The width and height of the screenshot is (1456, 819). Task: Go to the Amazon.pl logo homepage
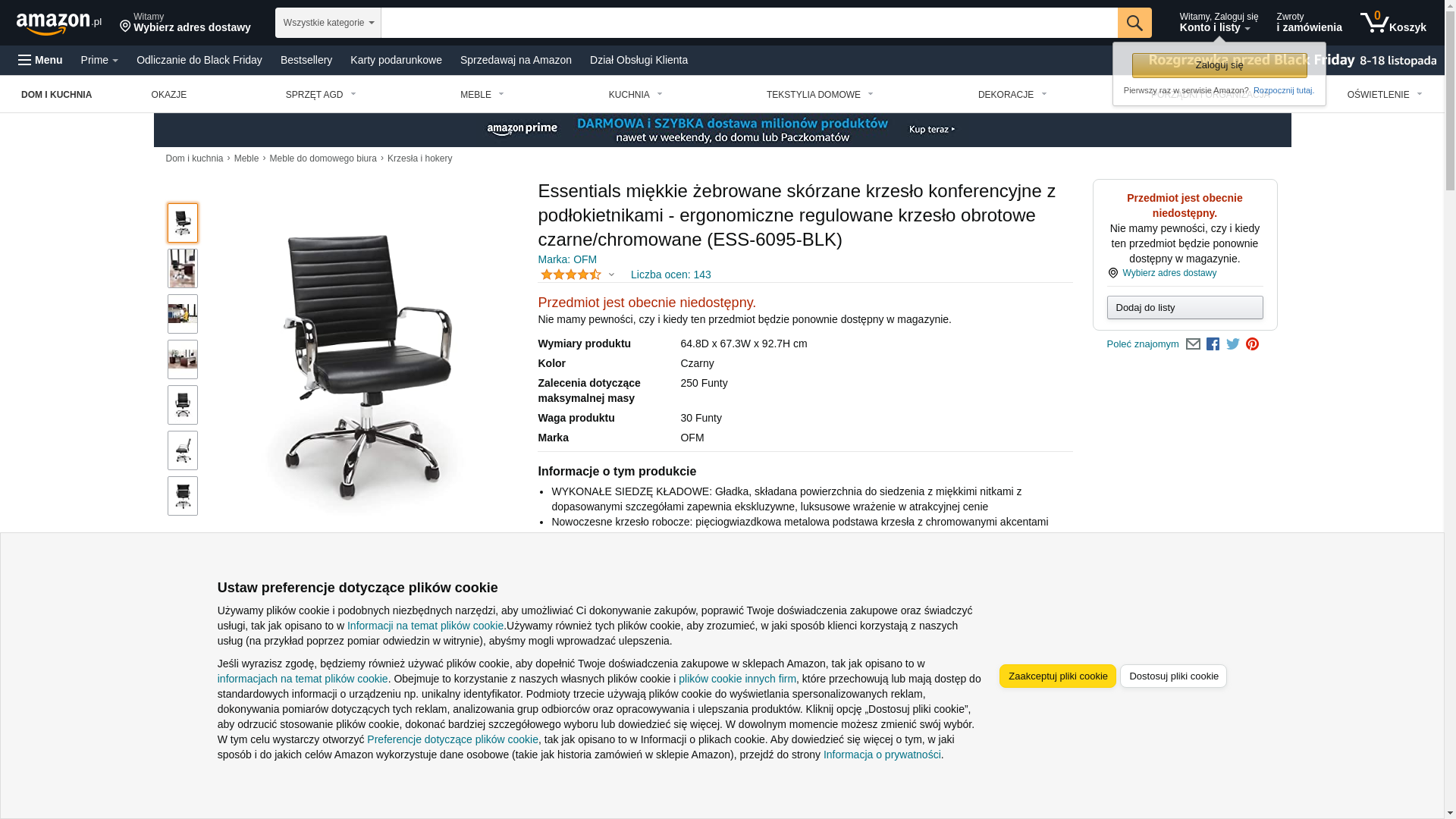59,24
